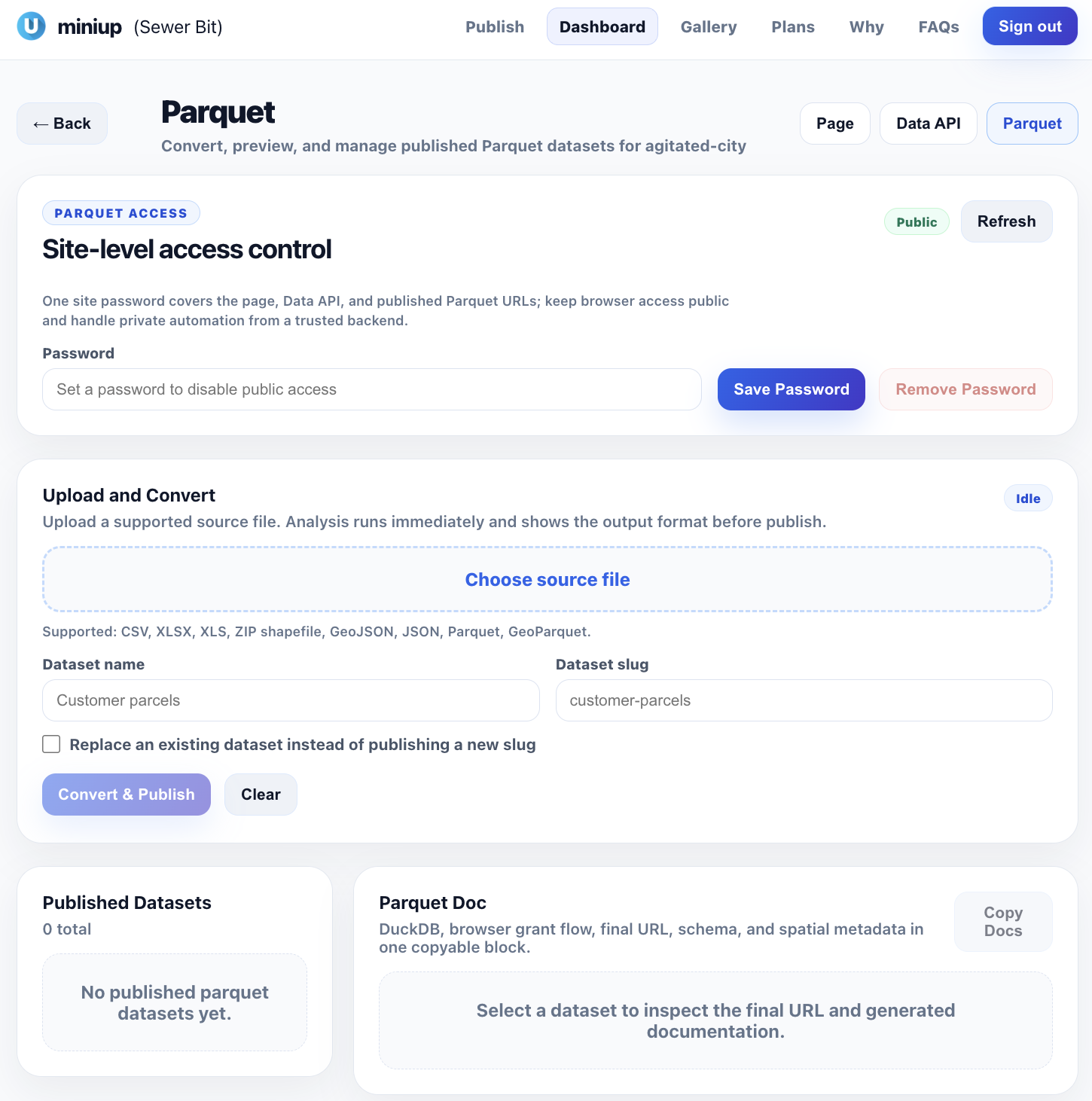Click the miniup logo icon
The width and height of the screenshot is (1092, 1101).
[31, 26]
